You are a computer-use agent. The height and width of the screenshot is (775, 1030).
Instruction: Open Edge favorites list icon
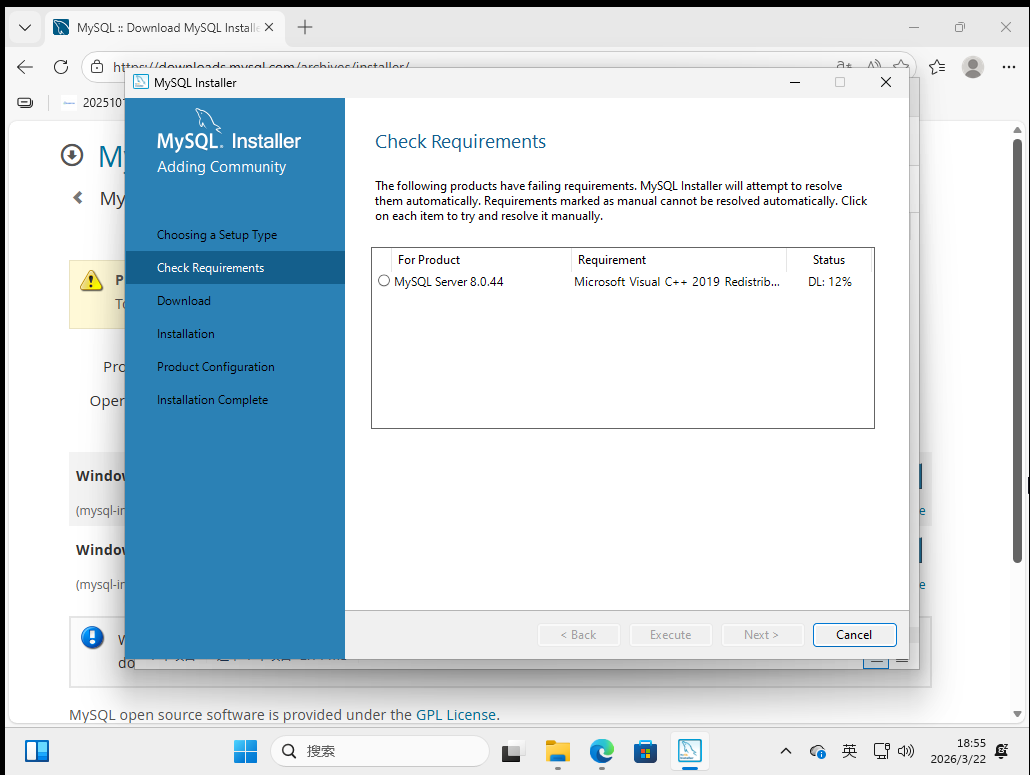pyautogui.click(x=937, y=66)
